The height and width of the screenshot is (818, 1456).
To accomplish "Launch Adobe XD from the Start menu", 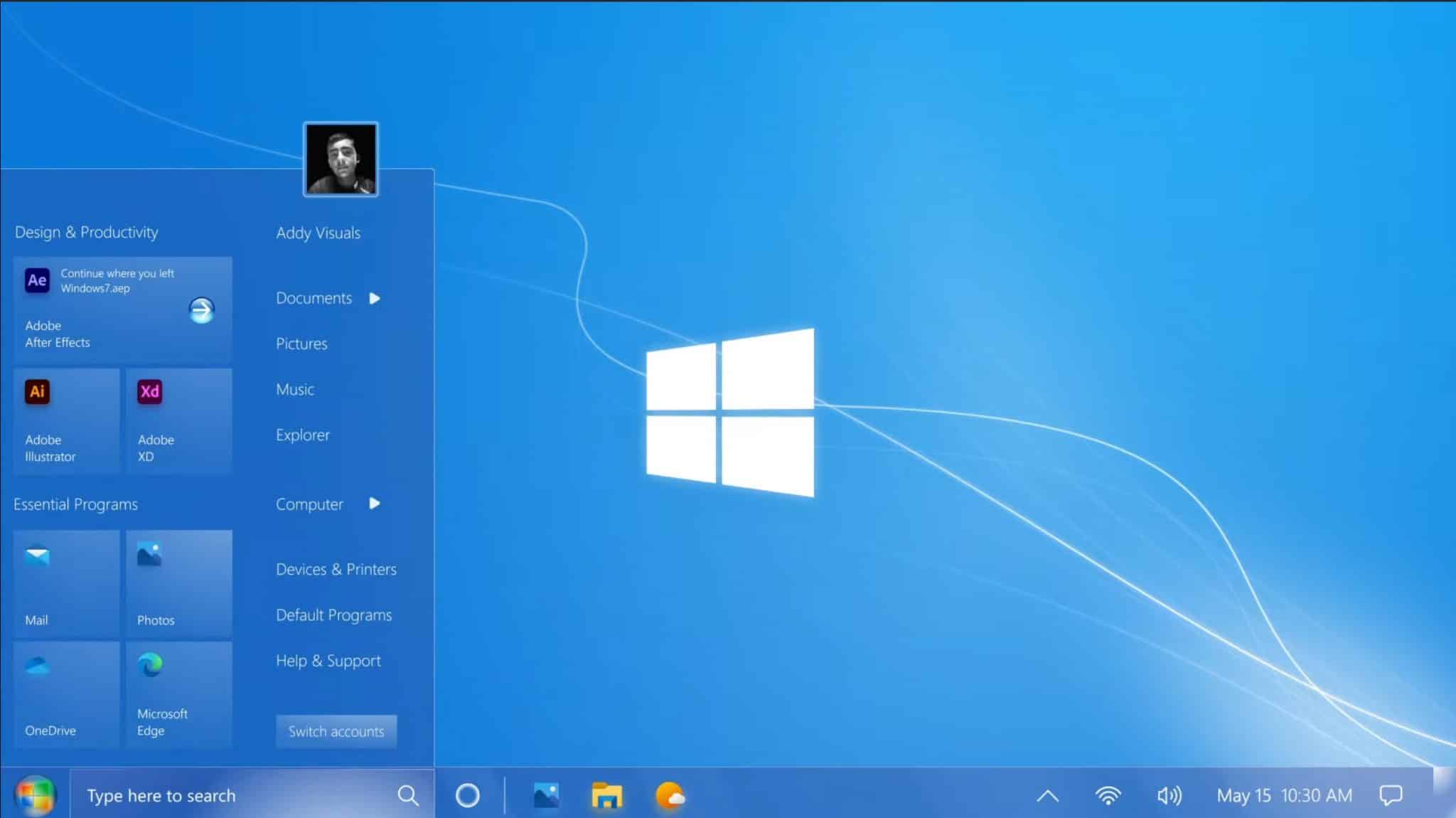I will (x=178, y=420).
